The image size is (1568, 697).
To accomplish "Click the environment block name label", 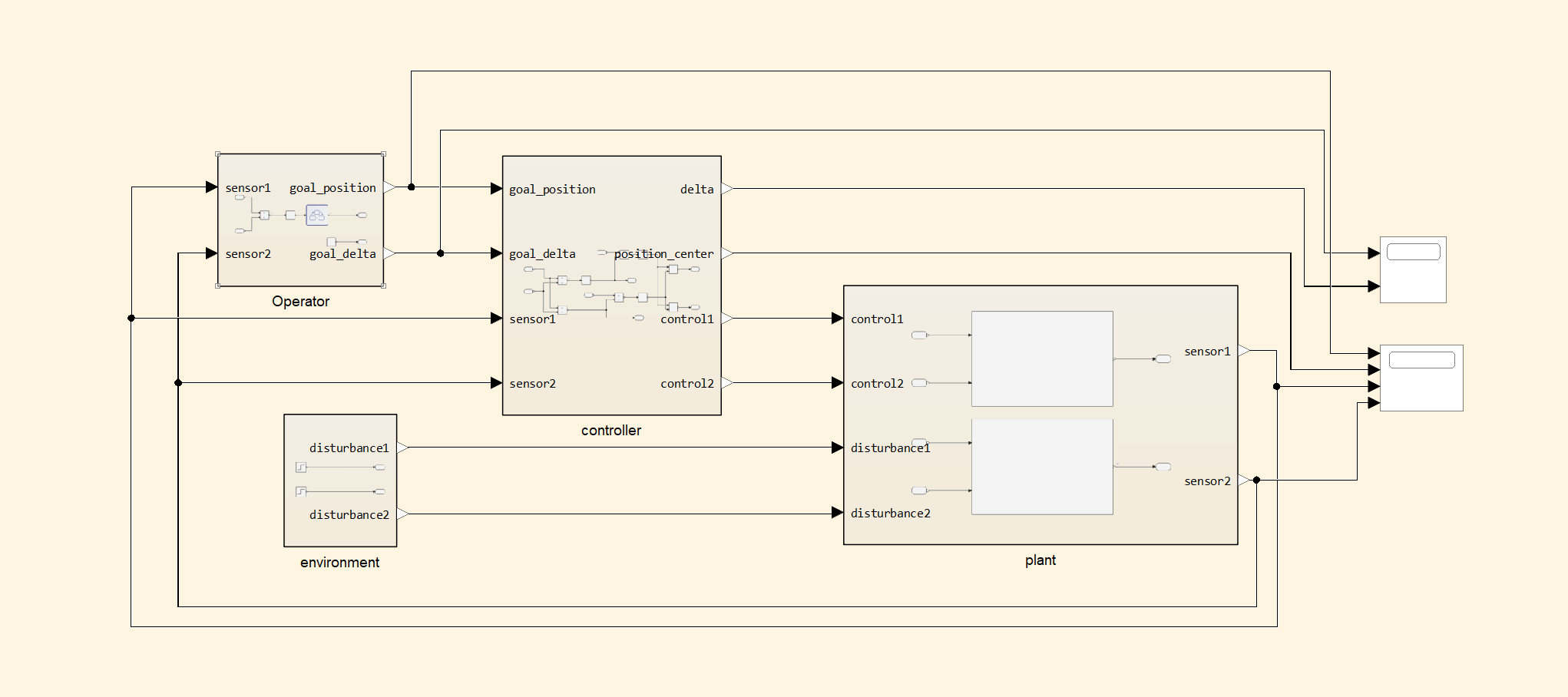I will coord(339,563).
